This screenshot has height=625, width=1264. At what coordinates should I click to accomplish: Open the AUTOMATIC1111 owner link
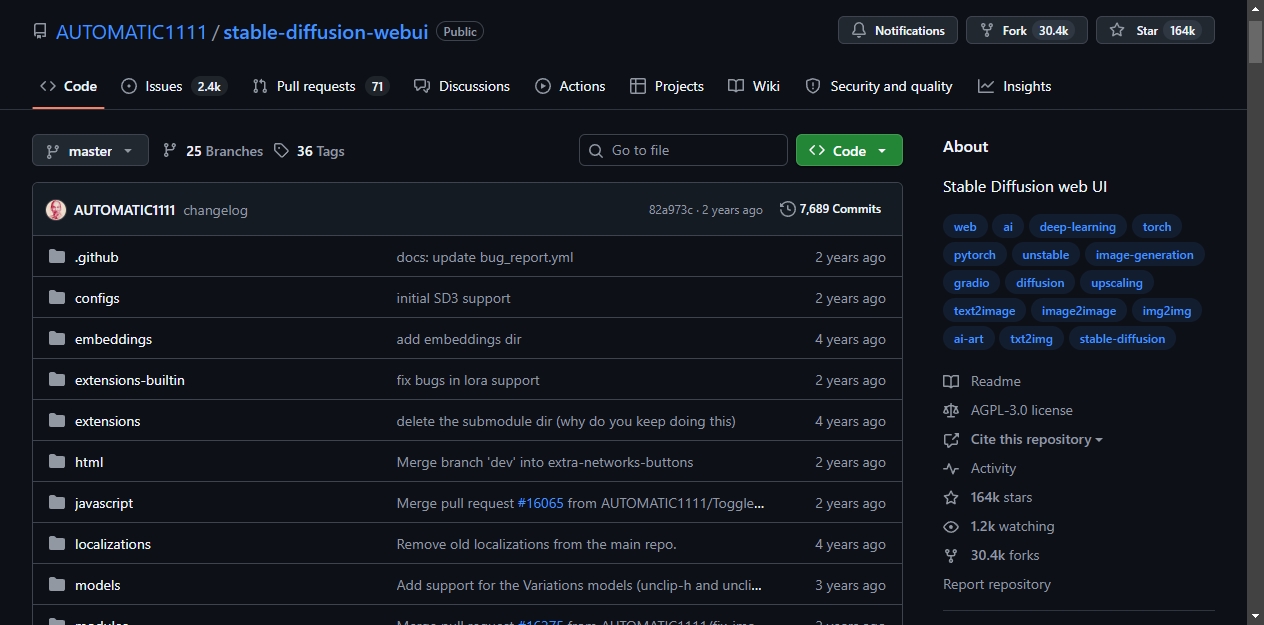click(131, 31)
